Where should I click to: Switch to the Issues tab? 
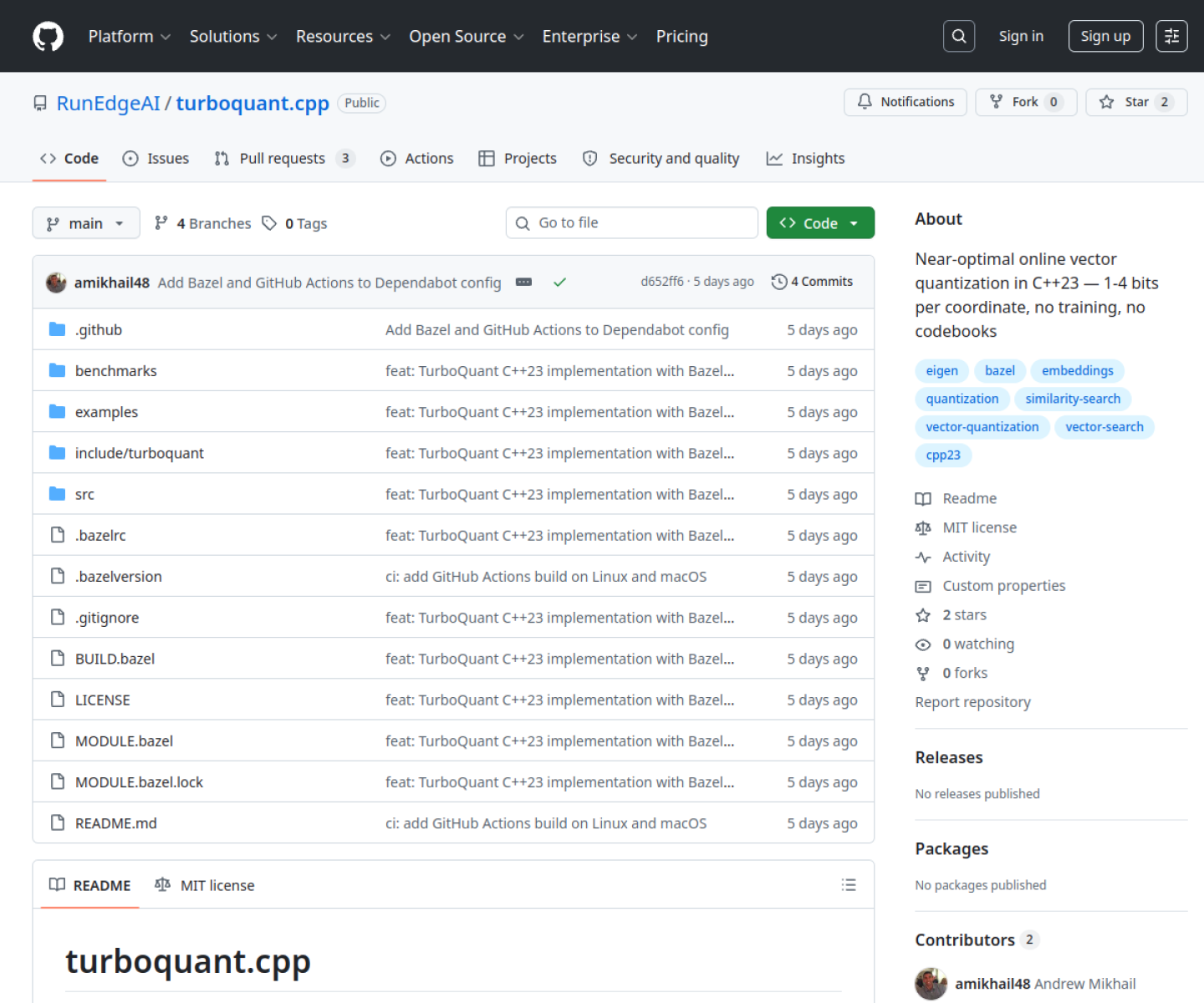pyautogui.click(x=156, y=159)
